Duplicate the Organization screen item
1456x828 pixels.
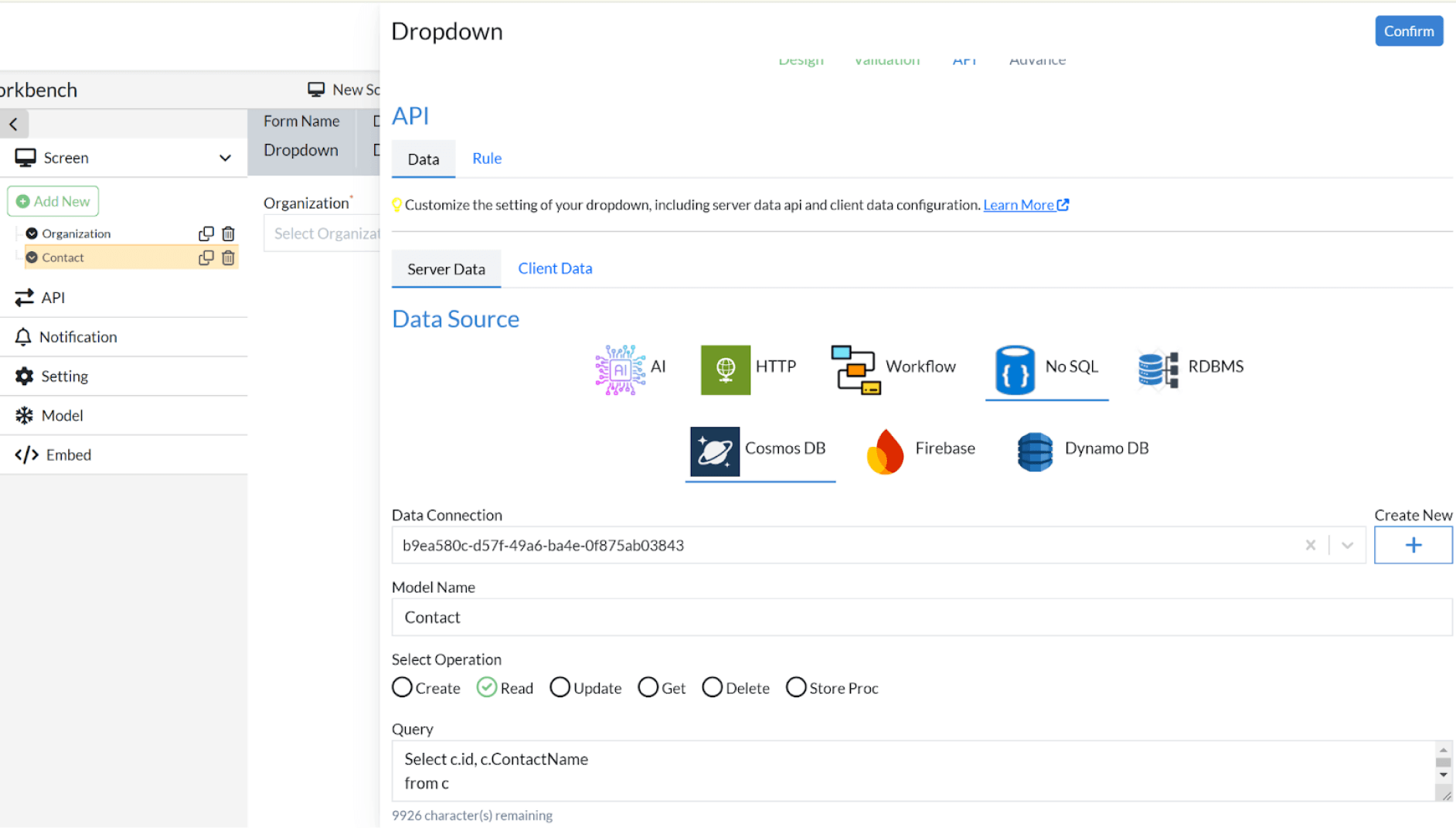[x=206, y=233]
